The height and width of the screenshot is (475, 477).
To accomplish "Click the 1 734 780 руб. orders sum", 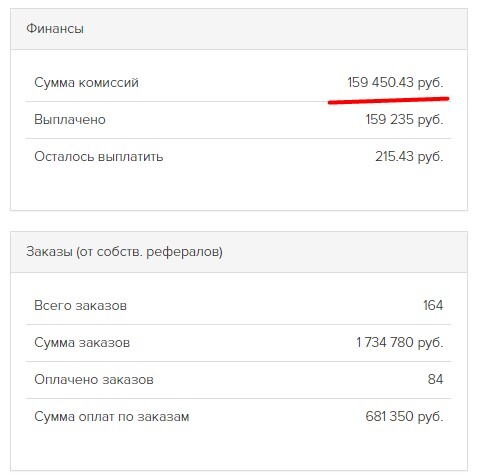I will pos(400,342).
